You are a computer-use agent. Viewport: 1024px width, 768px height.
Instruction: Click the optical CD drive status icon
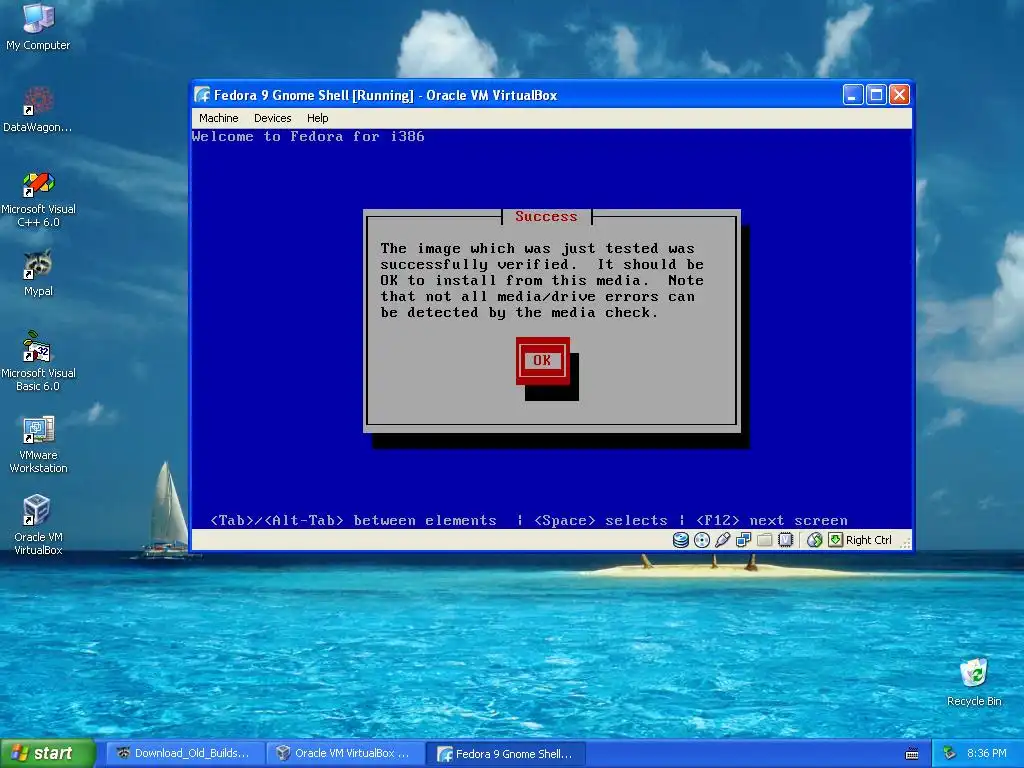click(701, 540)
